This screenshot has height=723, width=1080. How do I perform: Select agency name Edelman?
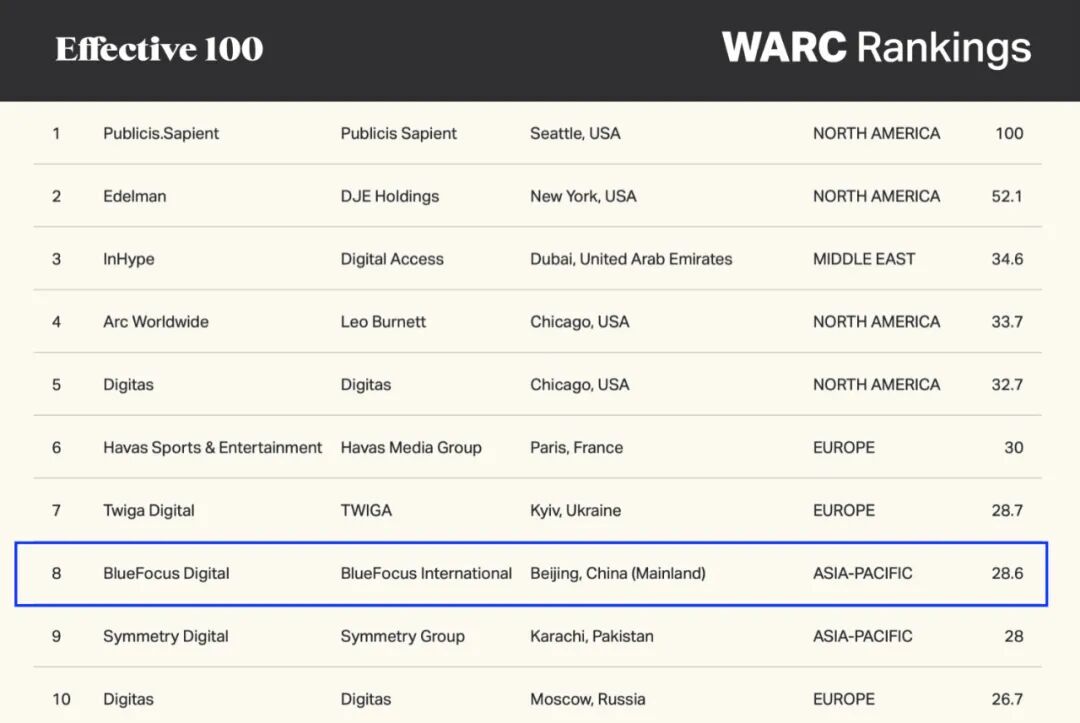point(134,196)
